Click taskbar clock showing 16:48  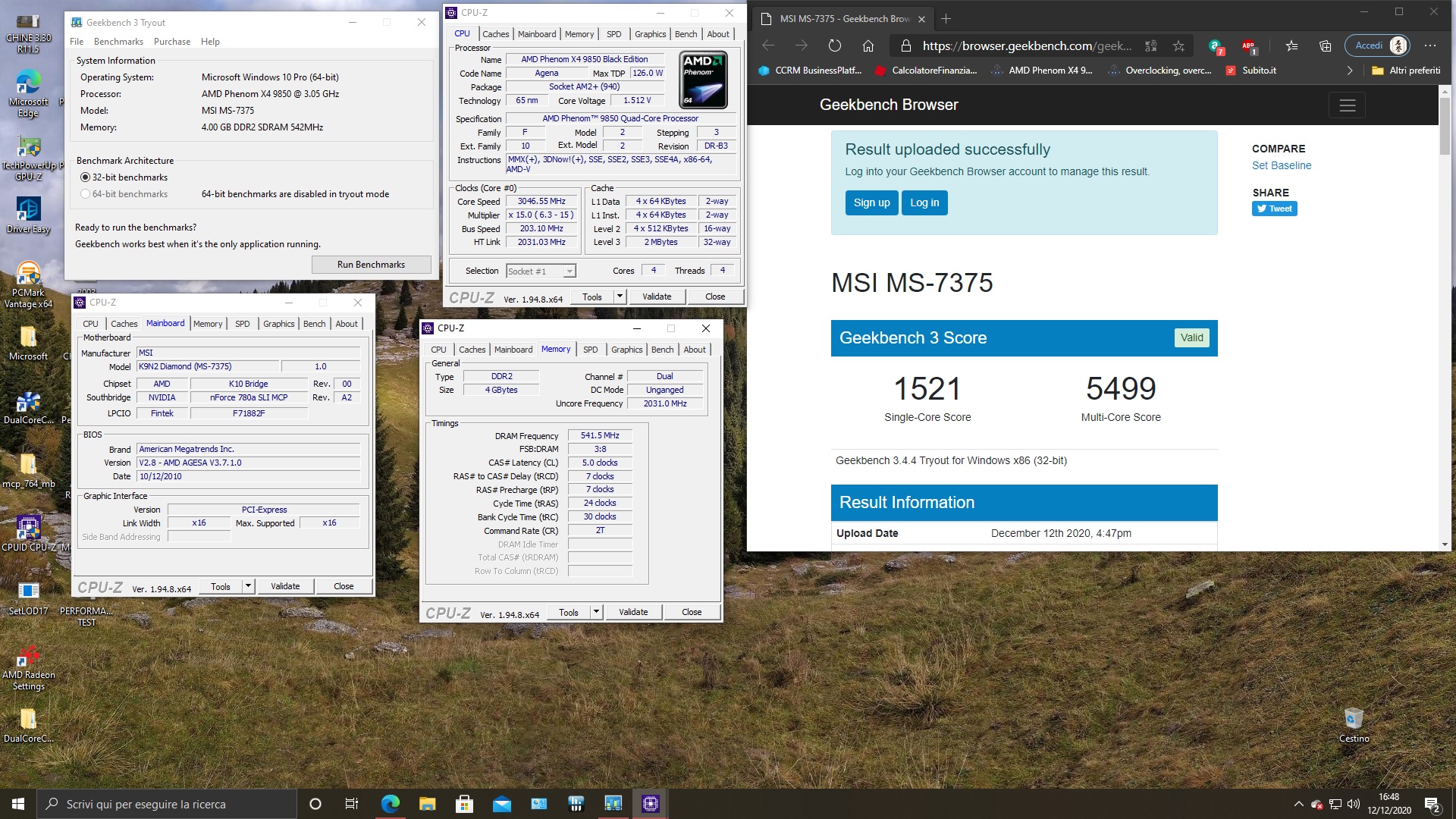click(1389, 804)
